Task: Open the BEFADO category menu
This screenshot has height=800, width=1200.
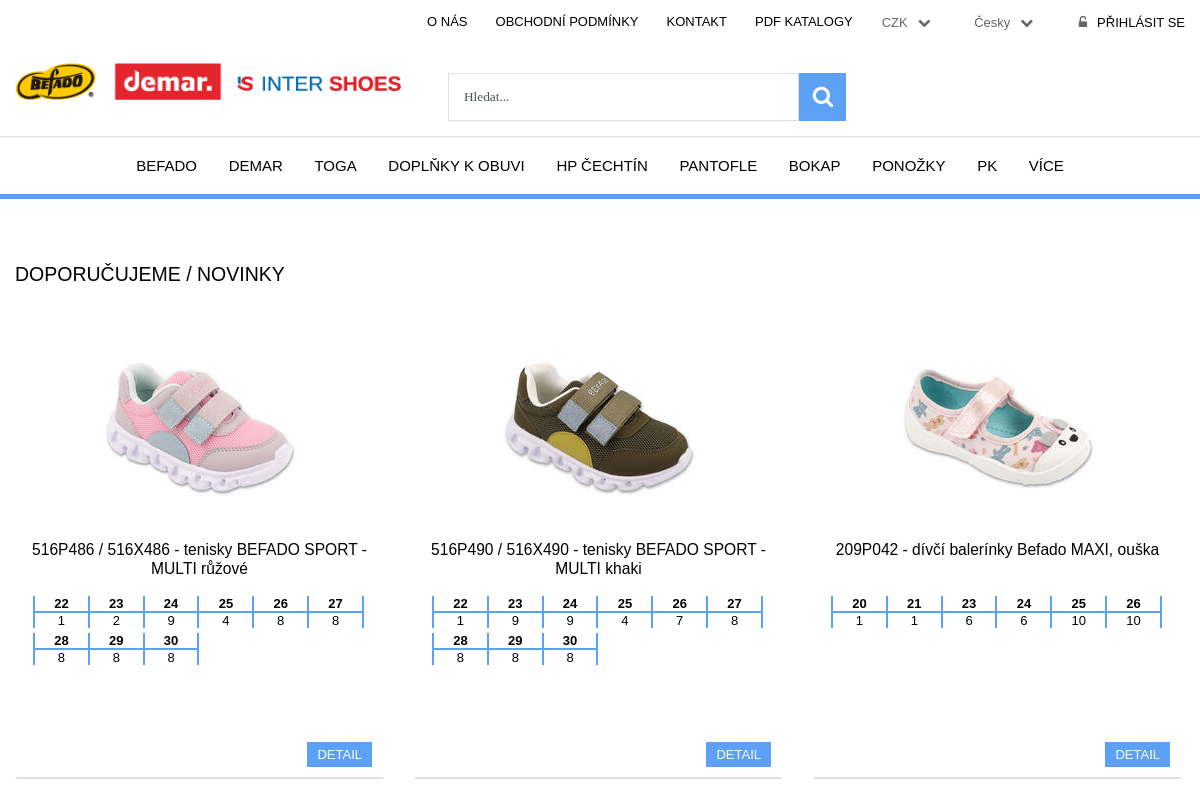Action: (167, 166)
